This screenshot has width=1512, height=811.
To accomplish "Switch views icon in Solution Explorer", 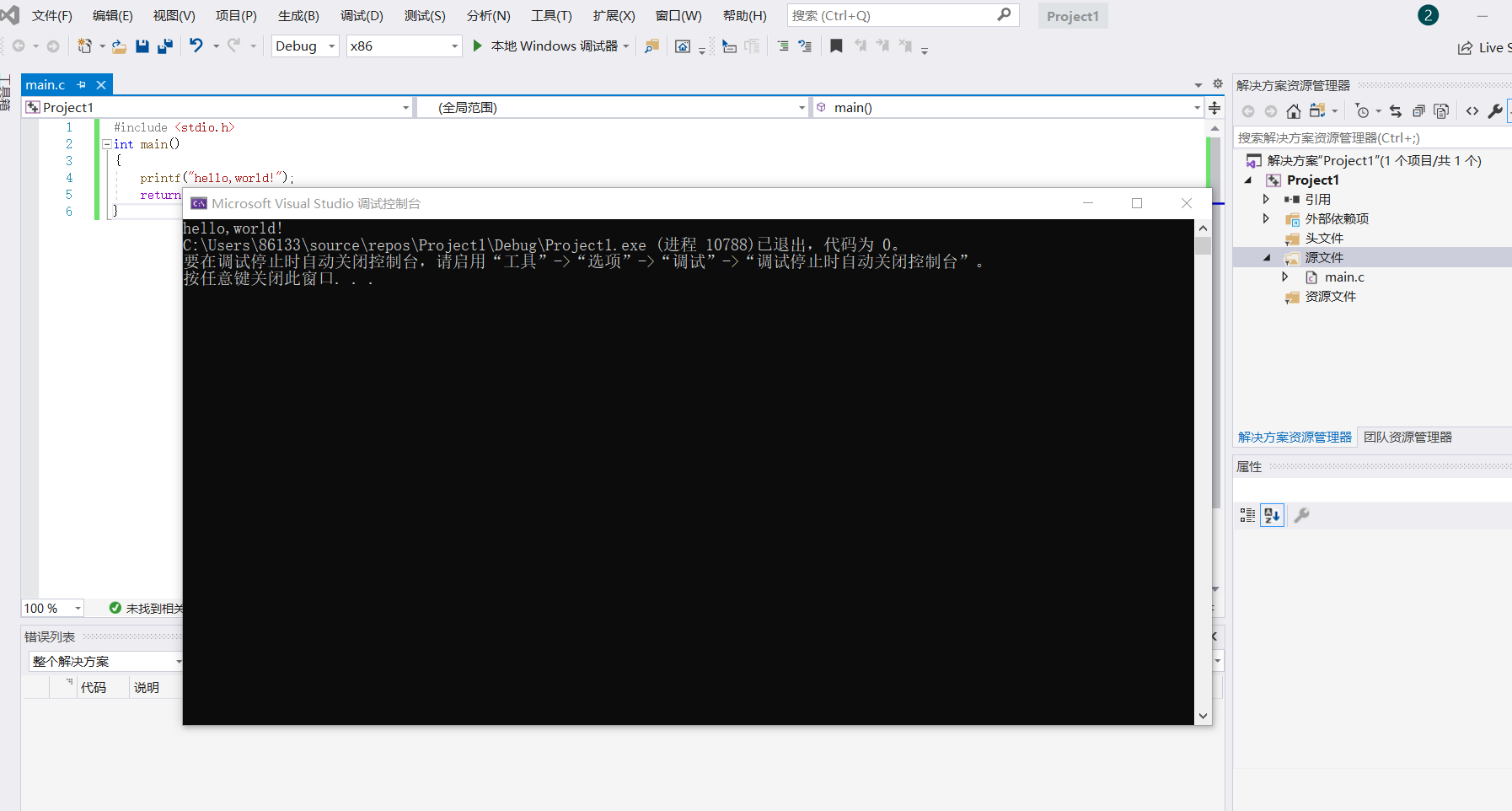I will point(1317,110).
